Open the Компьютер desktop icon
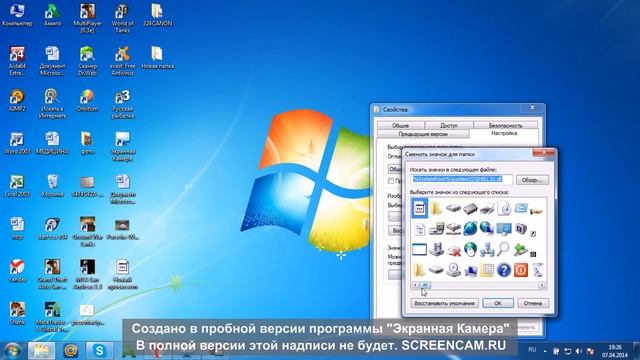 (x=17, y=16)
